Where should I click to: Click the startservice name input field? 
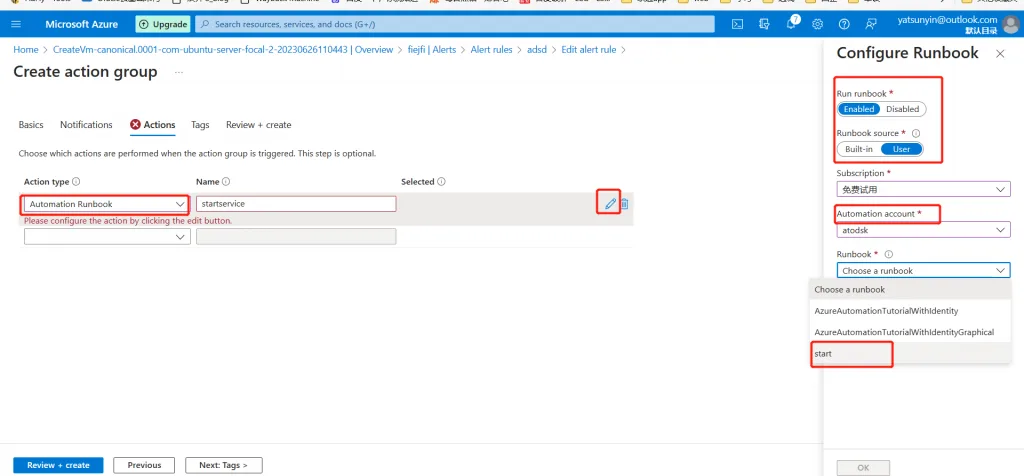pos(296,204)
